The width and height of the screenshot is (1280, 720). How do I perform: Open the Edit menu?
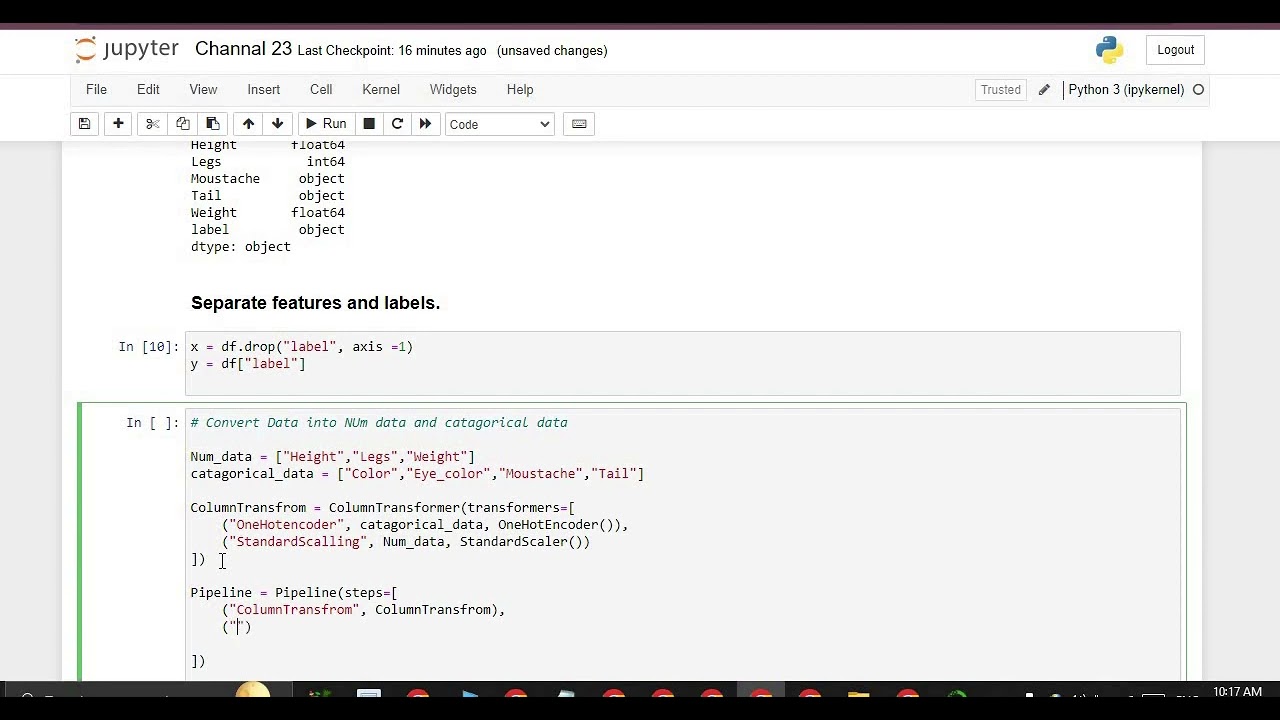point(148,89)
